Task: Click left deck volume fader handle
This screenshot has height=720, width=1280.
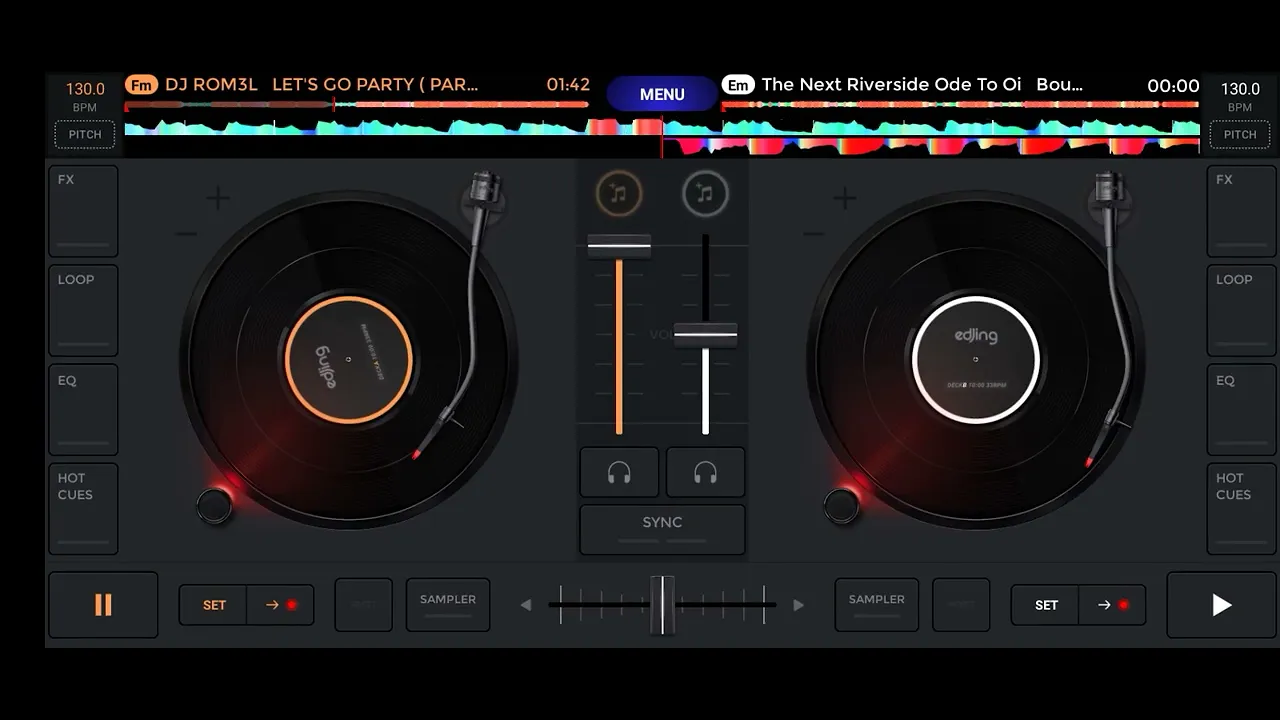Action: coord(619,246)
